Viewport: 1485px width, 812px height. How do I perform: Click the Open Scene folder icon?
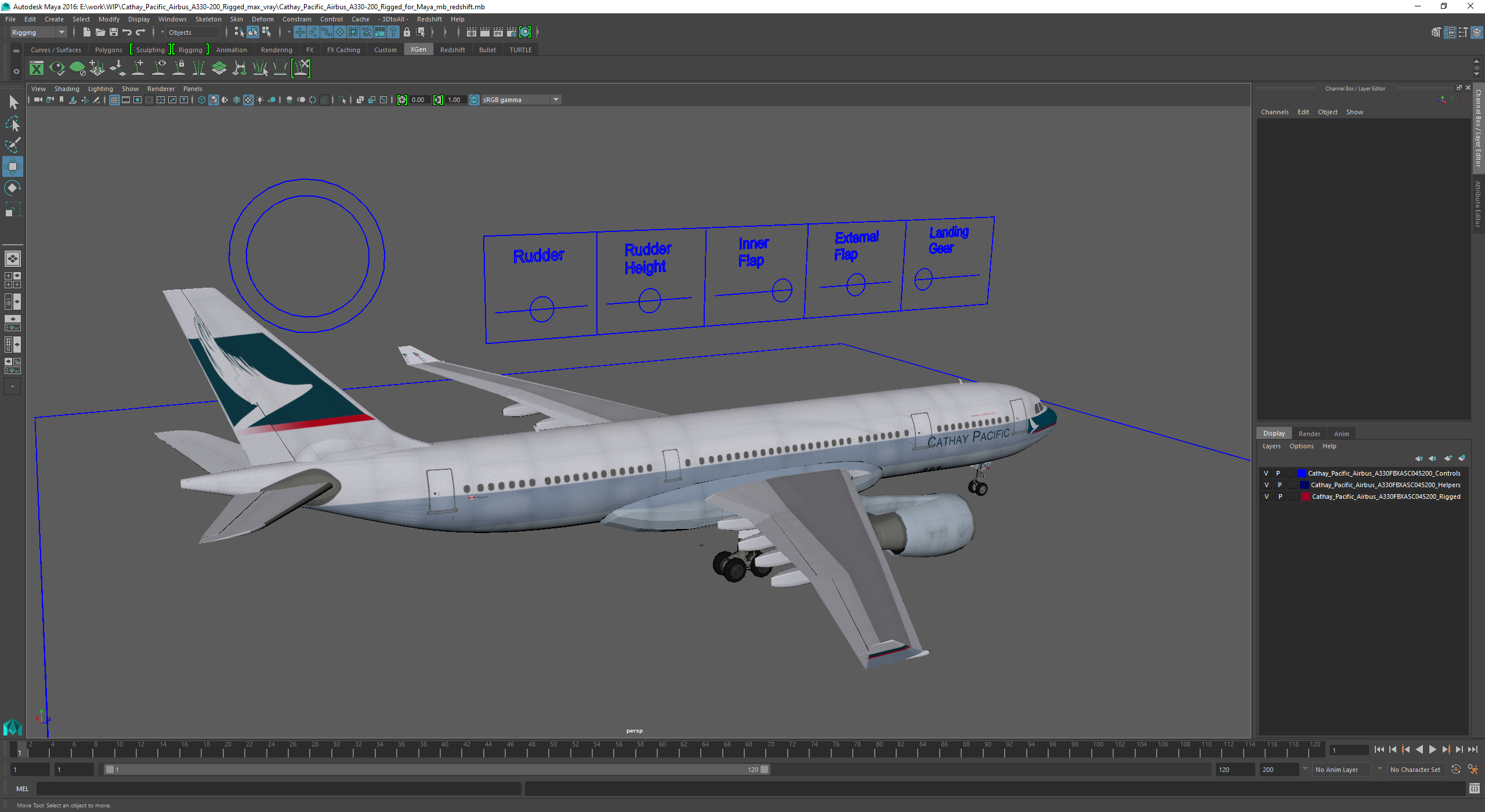100,32
